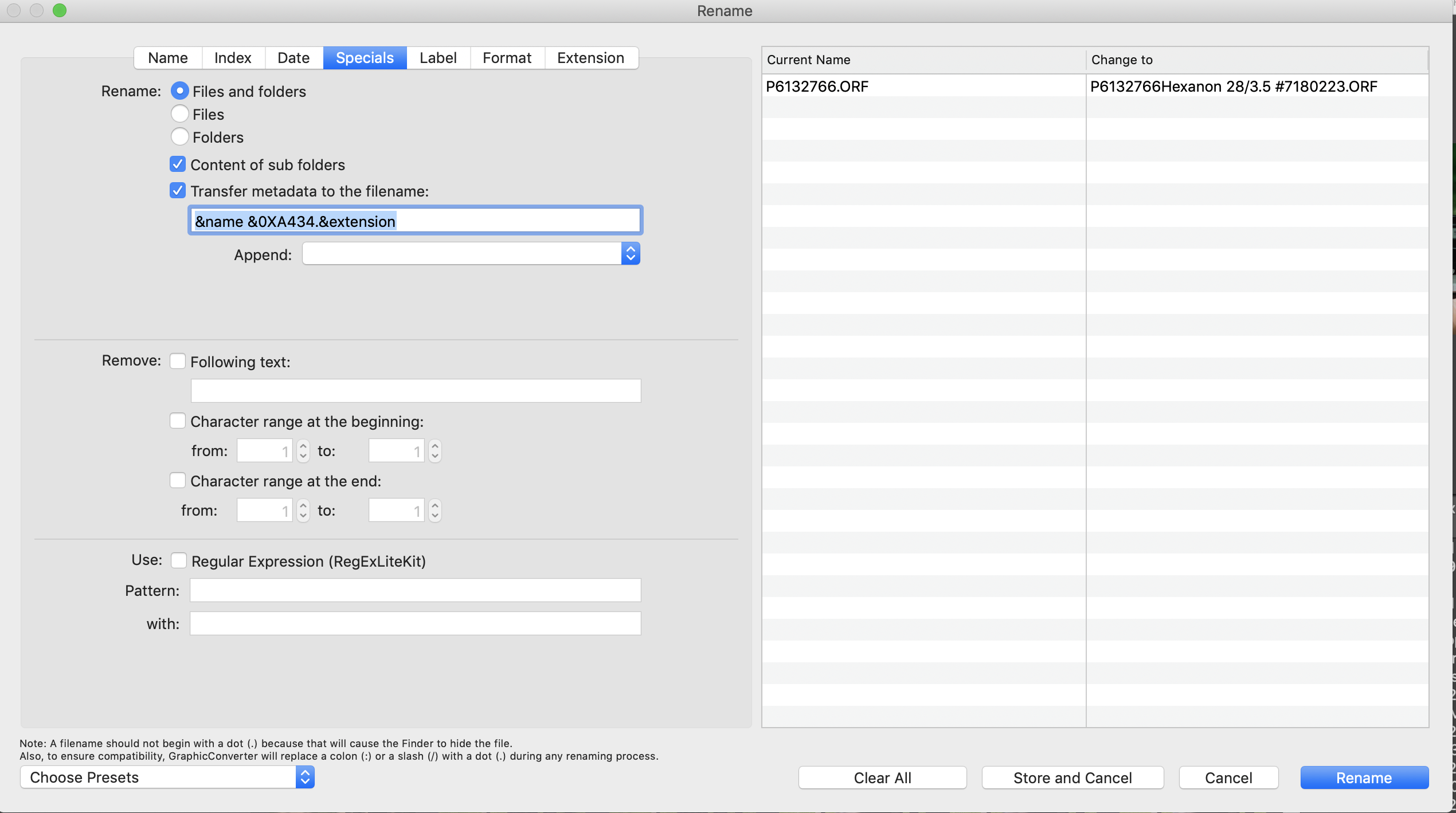Switch to the Extension tab
The width and height of the screenshot is (1456, 813).
coord(591,57)
